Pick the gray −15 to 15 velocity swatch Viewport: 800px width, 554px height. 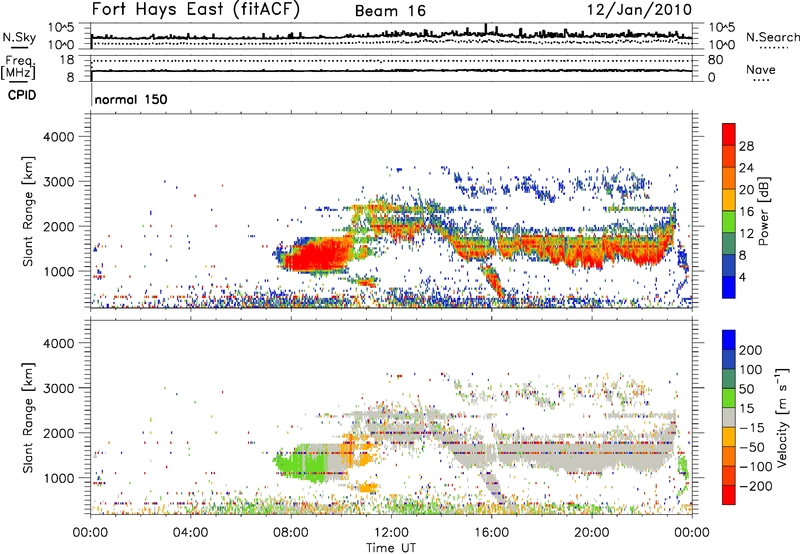coord(729,417)
